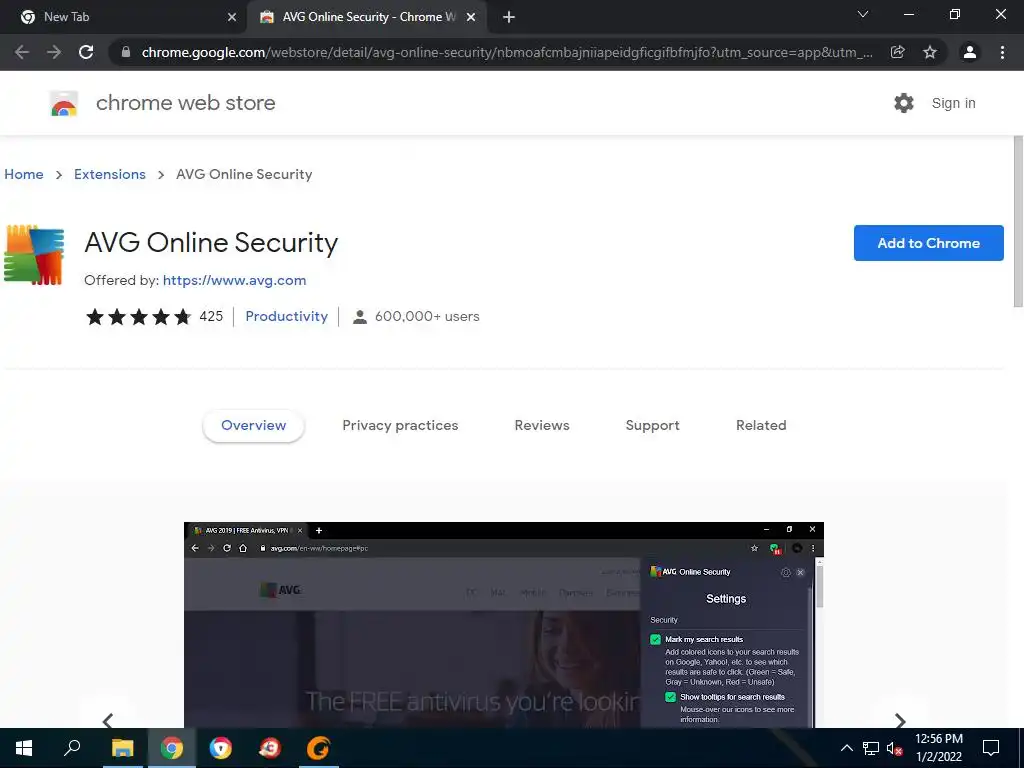Open Web Store settings gear
The image size is (1024, 768).
904,103
